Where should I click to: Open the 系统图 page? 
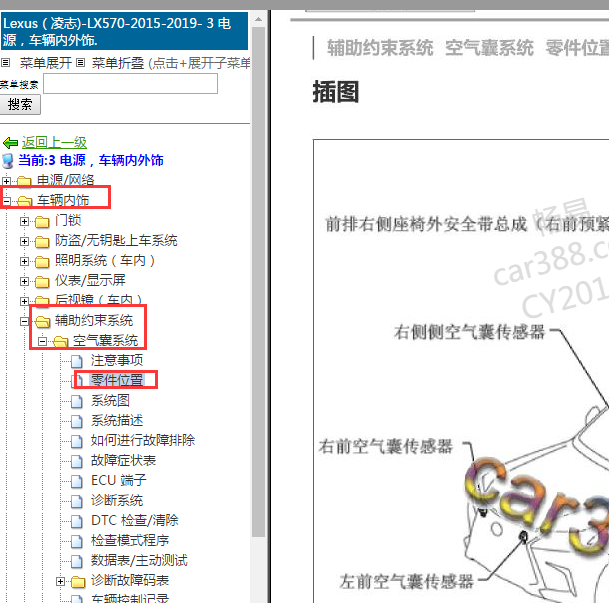(110, 400)
